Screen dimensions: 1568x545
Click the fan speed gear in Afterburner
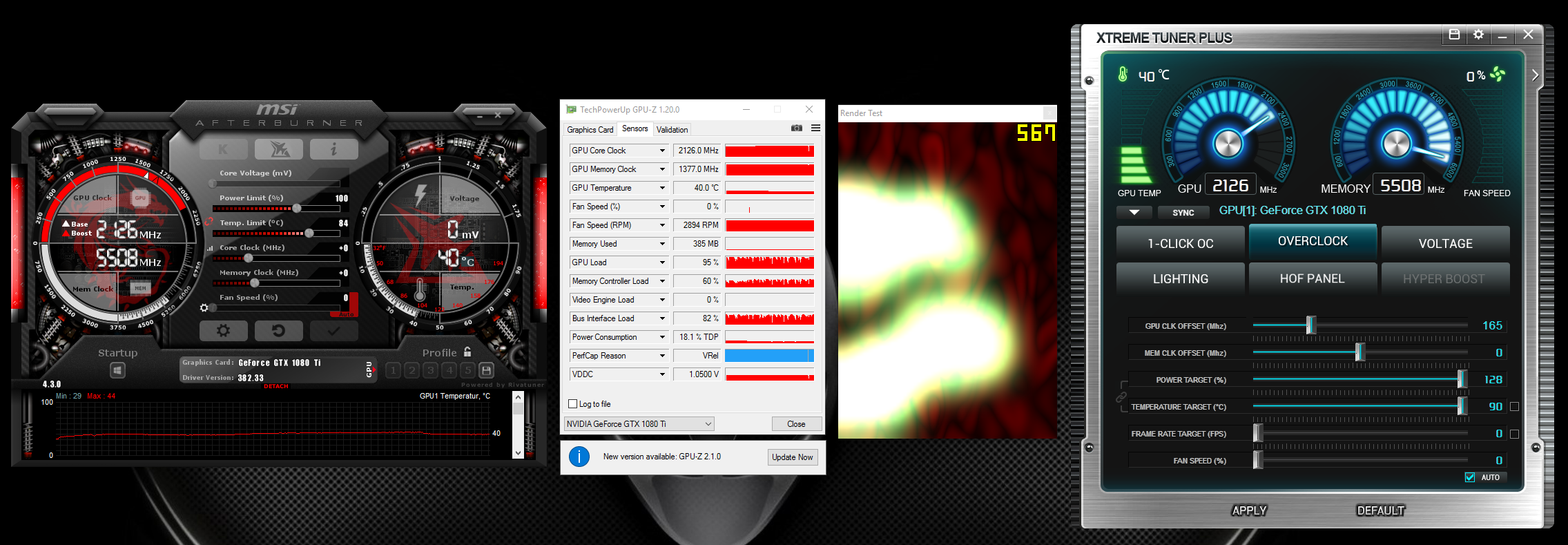point(204,308)
